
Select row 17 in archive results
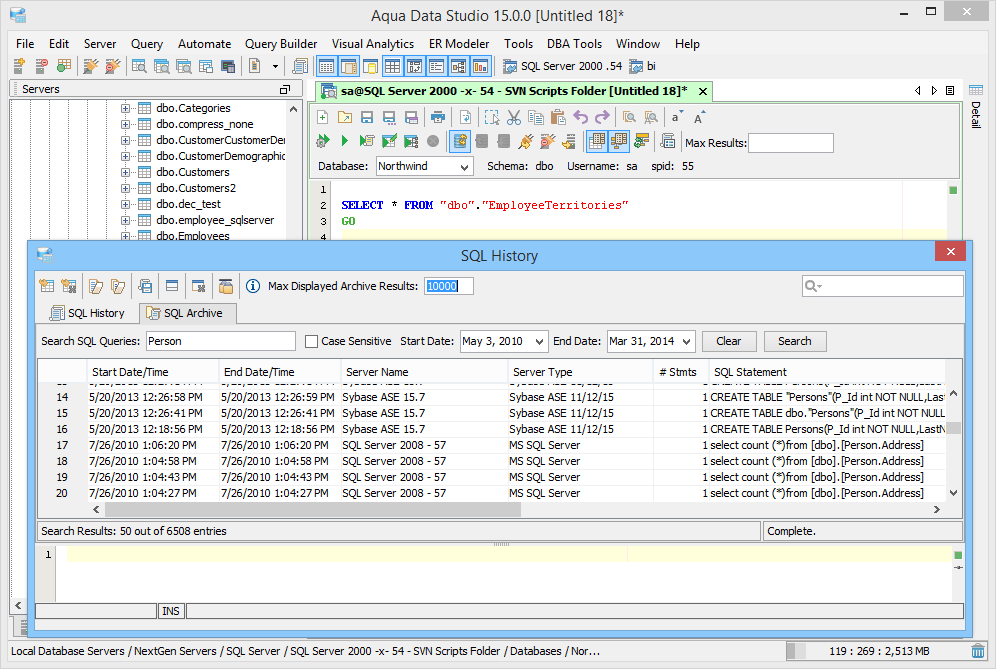click(492, 445)
